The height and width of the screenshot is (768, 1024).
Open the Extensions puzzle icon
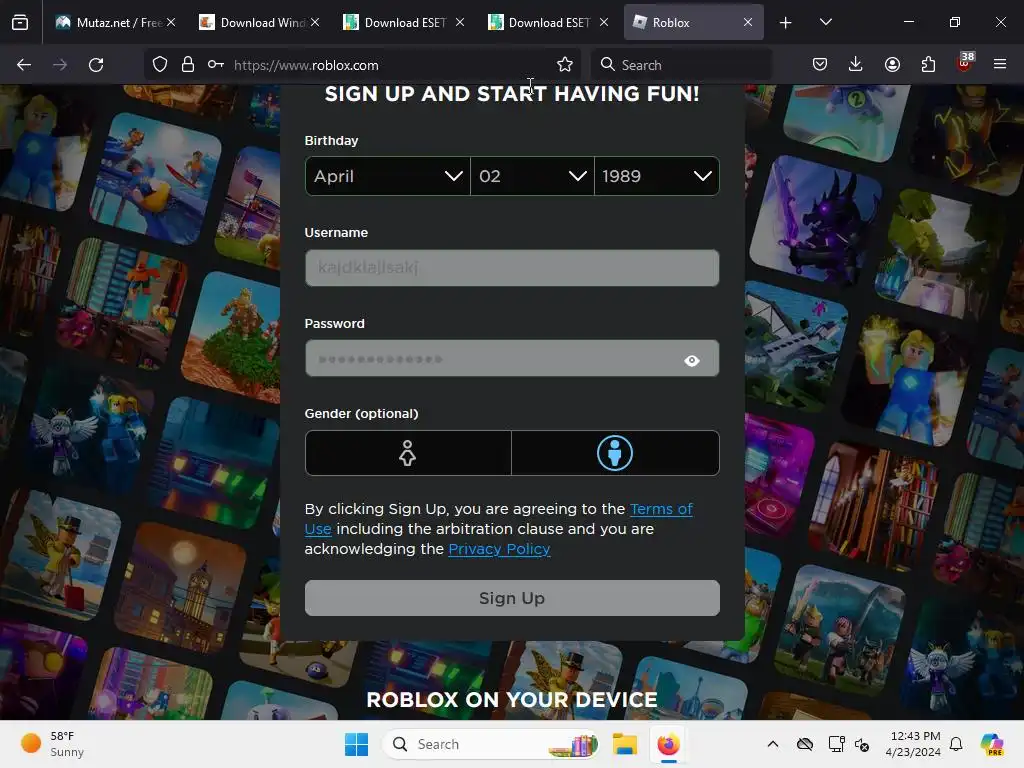tap(928, 65)
